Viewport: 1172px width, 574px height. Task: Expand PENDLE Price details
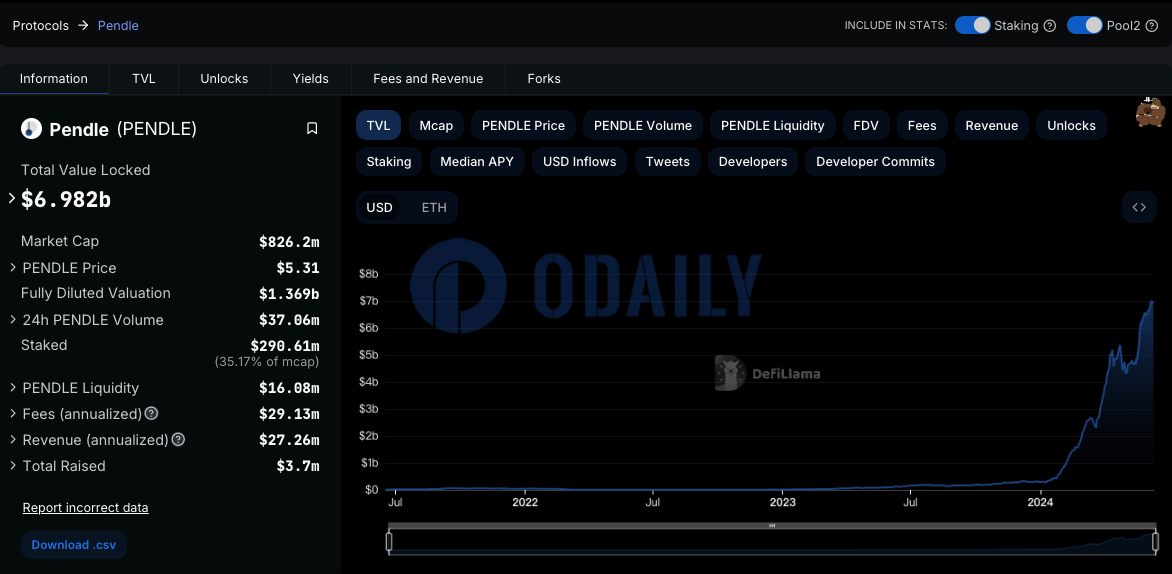coord(13,267)
